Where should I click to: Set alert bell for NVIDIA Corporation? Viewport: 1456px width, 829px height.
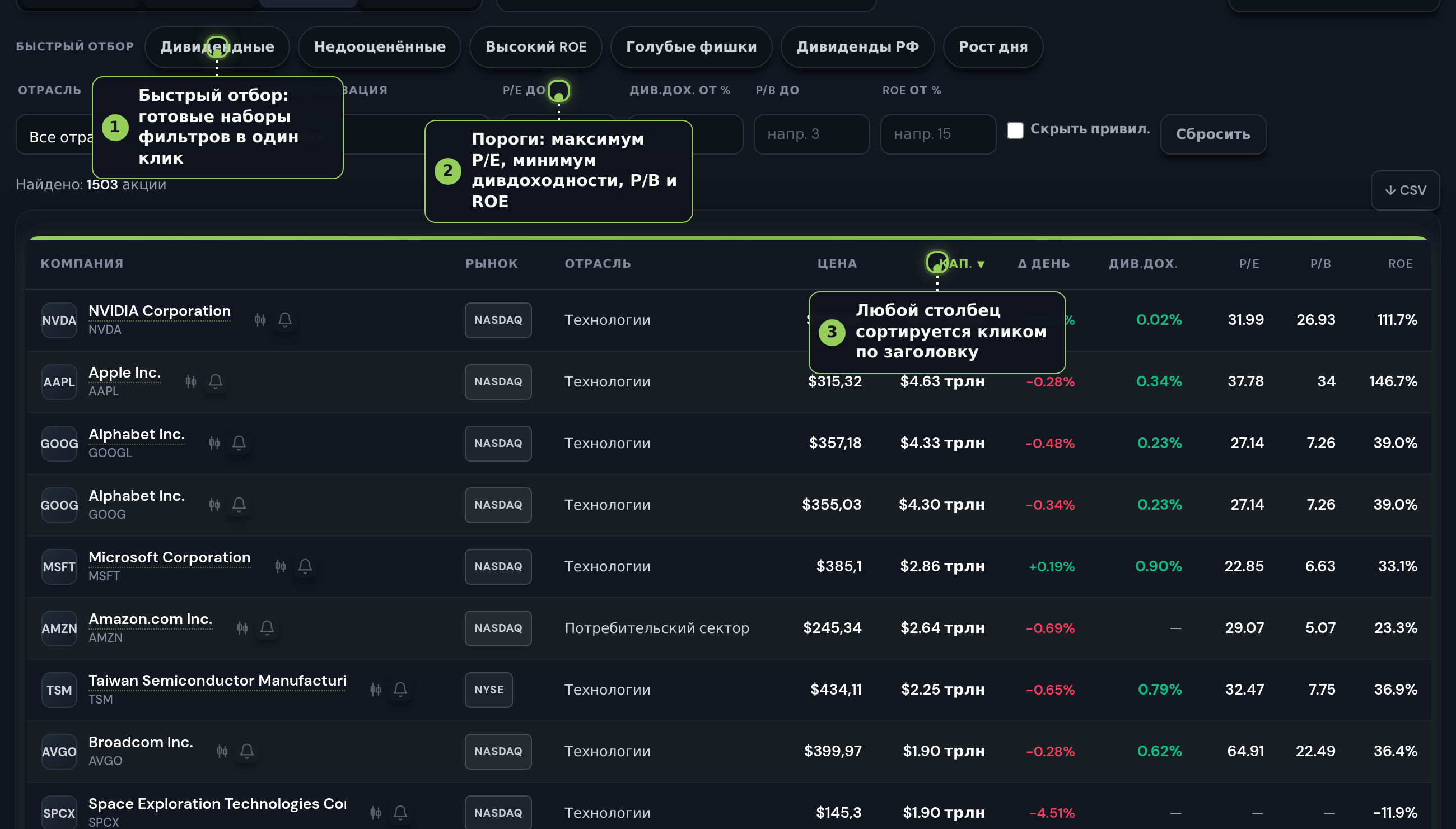(285, 320)
